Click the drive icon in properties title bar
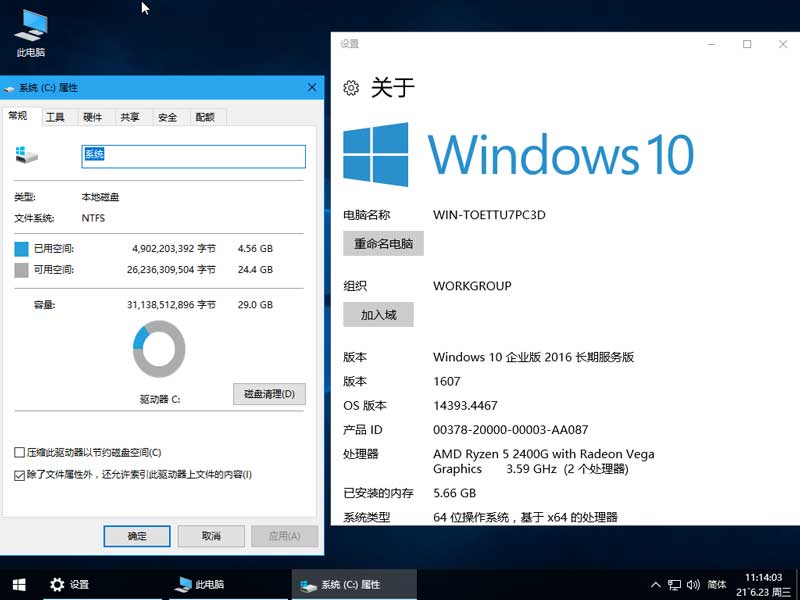Viewport: 800px width, 600px height. click(x=9, y=88)
